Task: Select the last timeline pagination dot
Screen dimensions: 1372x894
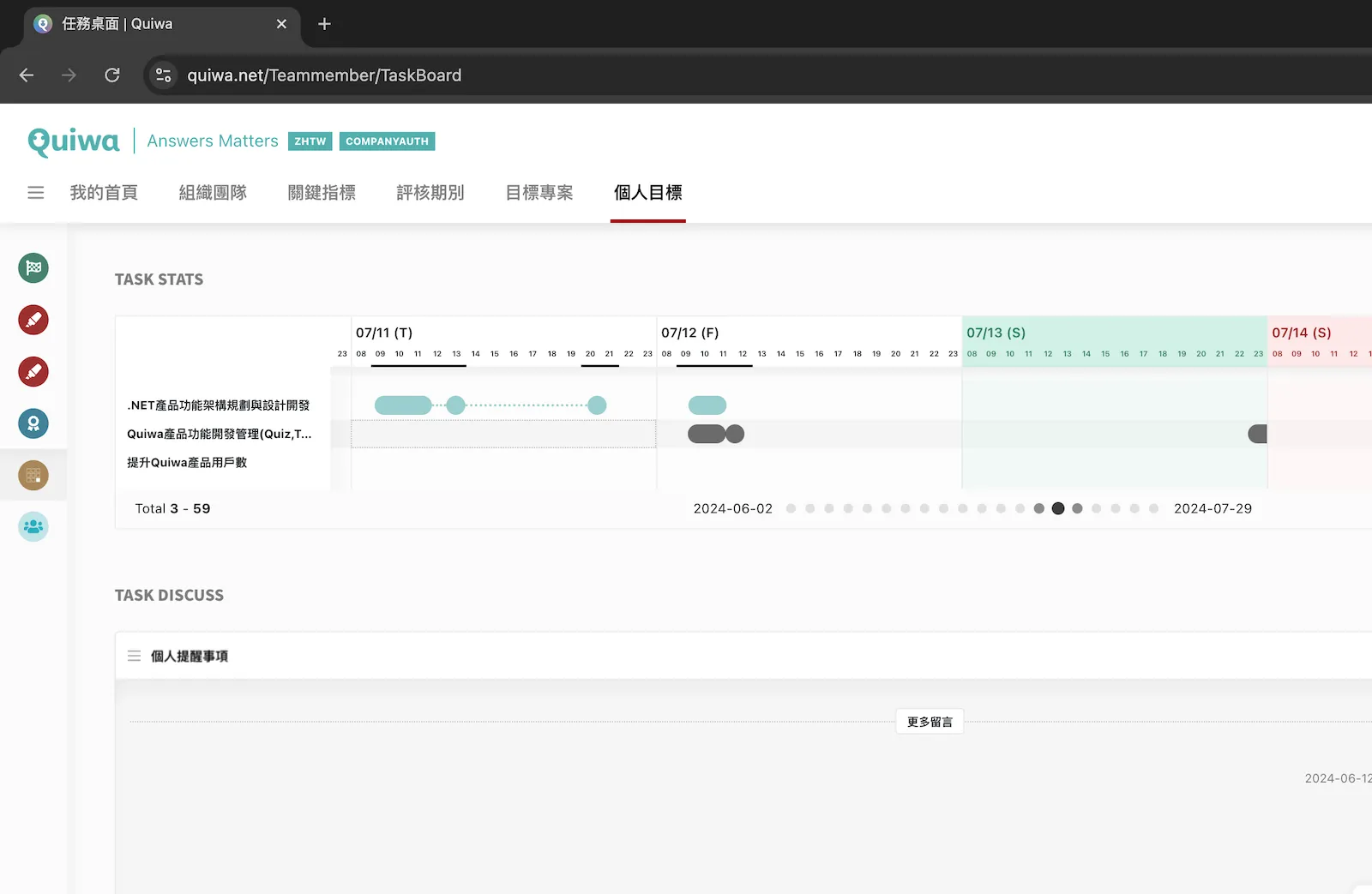Action: tap(1154, 508)
